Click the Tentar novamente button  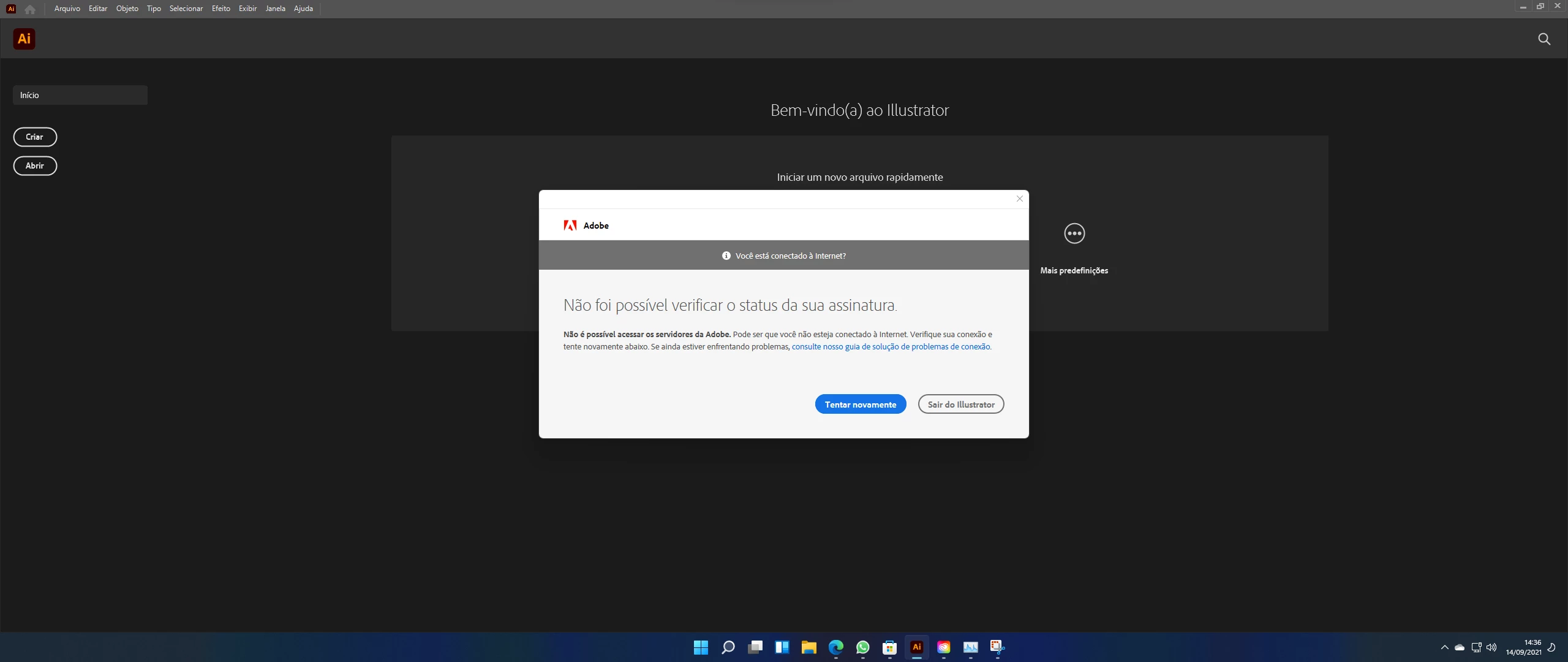pyautogui.click(x=860, y=405)
